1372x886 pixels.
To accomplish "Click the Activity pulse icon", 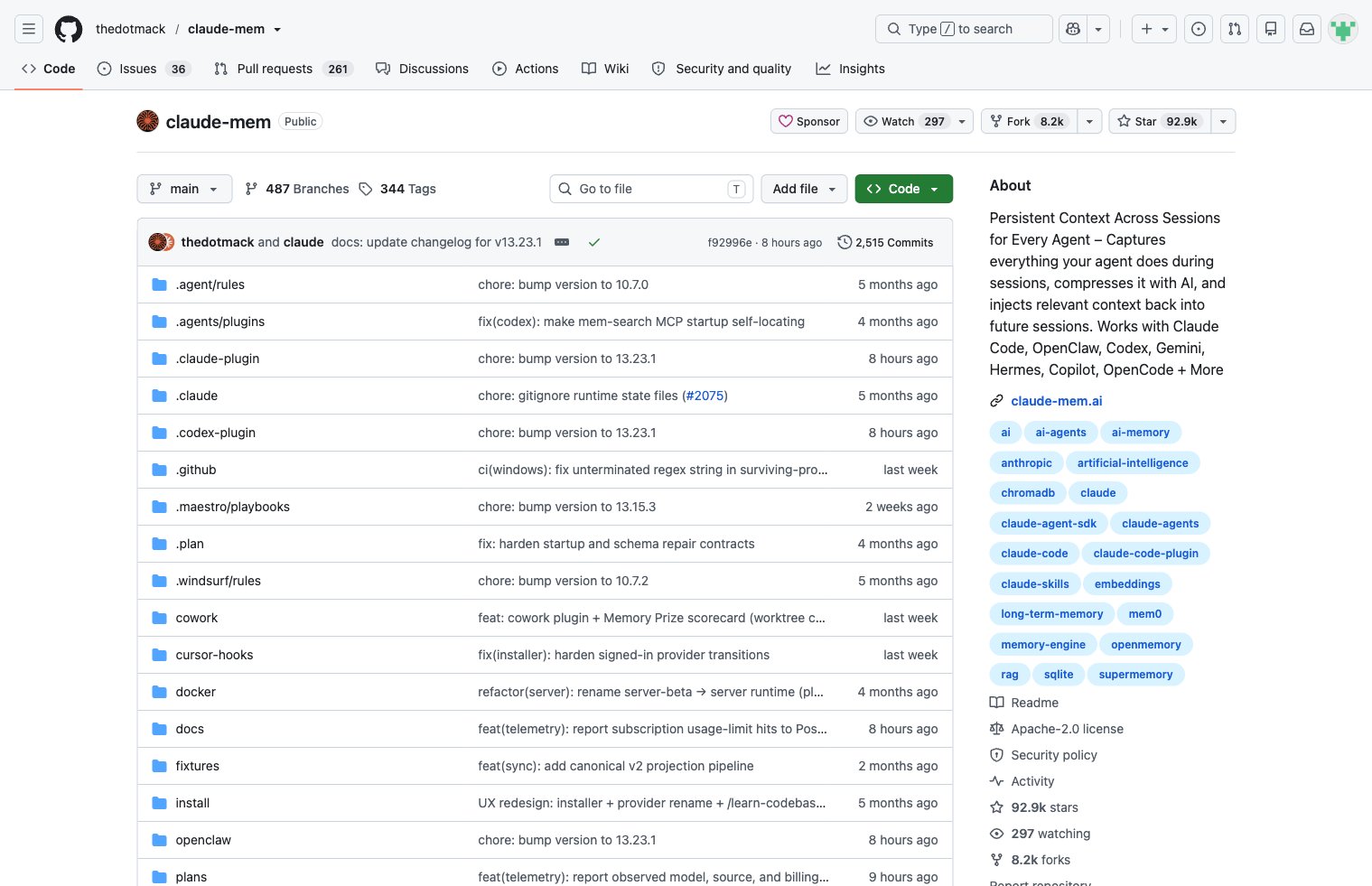I will (x=996, y=781).
